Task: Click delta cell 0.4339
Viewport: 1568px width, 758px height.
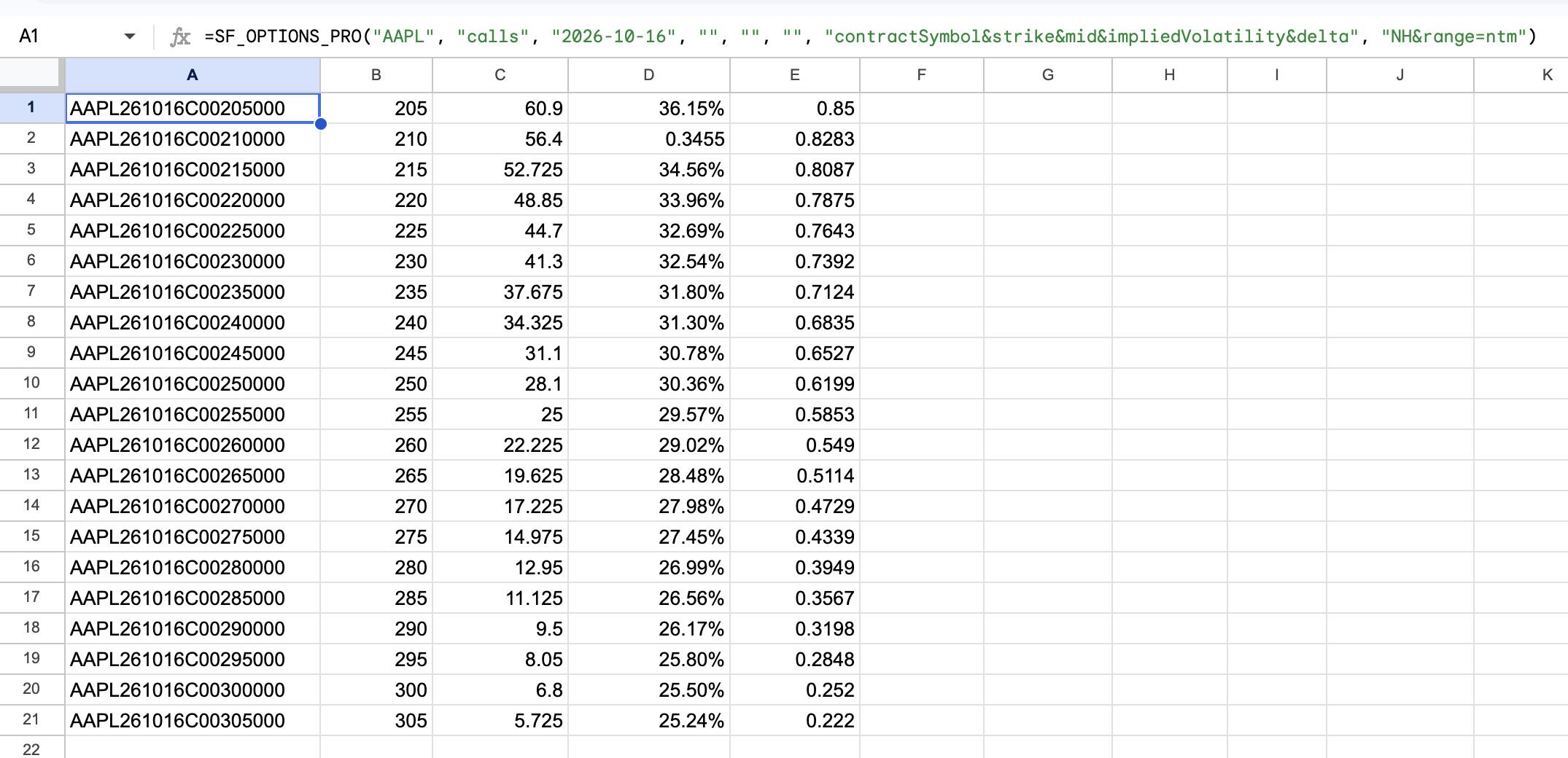Action: pos(795,536)
